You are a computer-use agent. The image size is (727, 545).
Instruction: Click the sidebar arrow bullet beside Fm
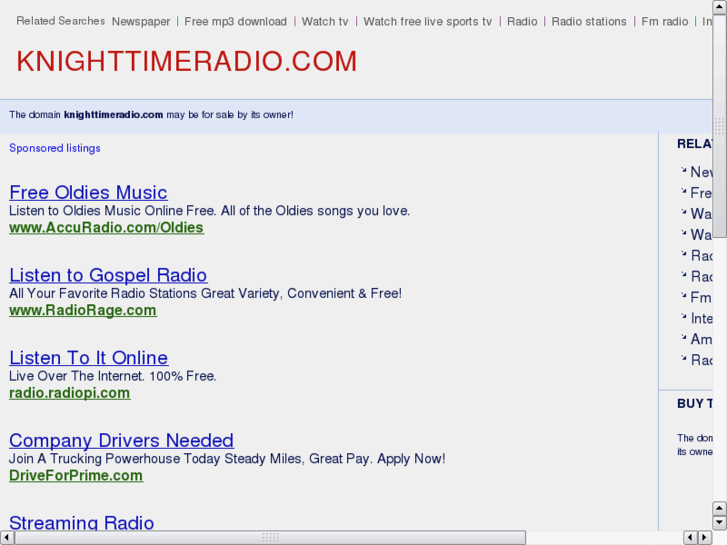[683, 295]
